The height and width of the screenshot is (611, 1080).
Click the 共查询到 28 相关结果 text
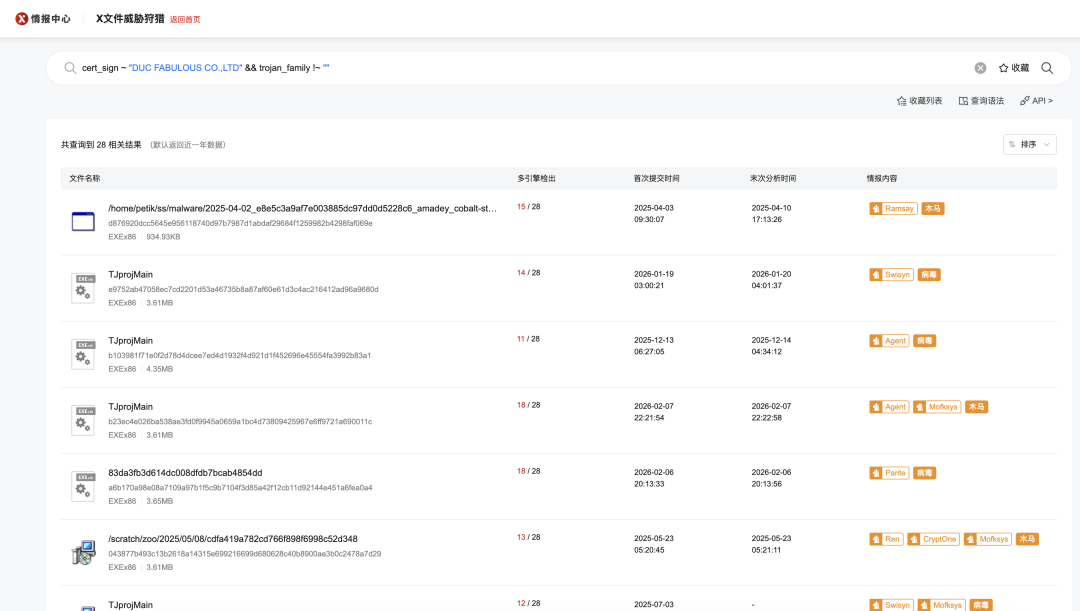coord(101,145)
